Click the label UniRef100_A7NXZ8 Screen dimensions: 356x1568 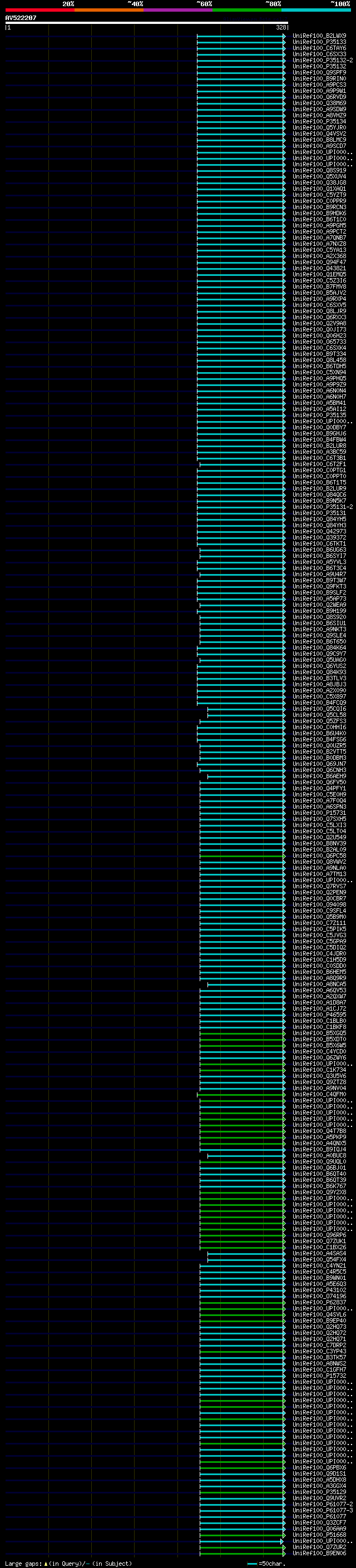pyautogui.click(x=319, y=244)
